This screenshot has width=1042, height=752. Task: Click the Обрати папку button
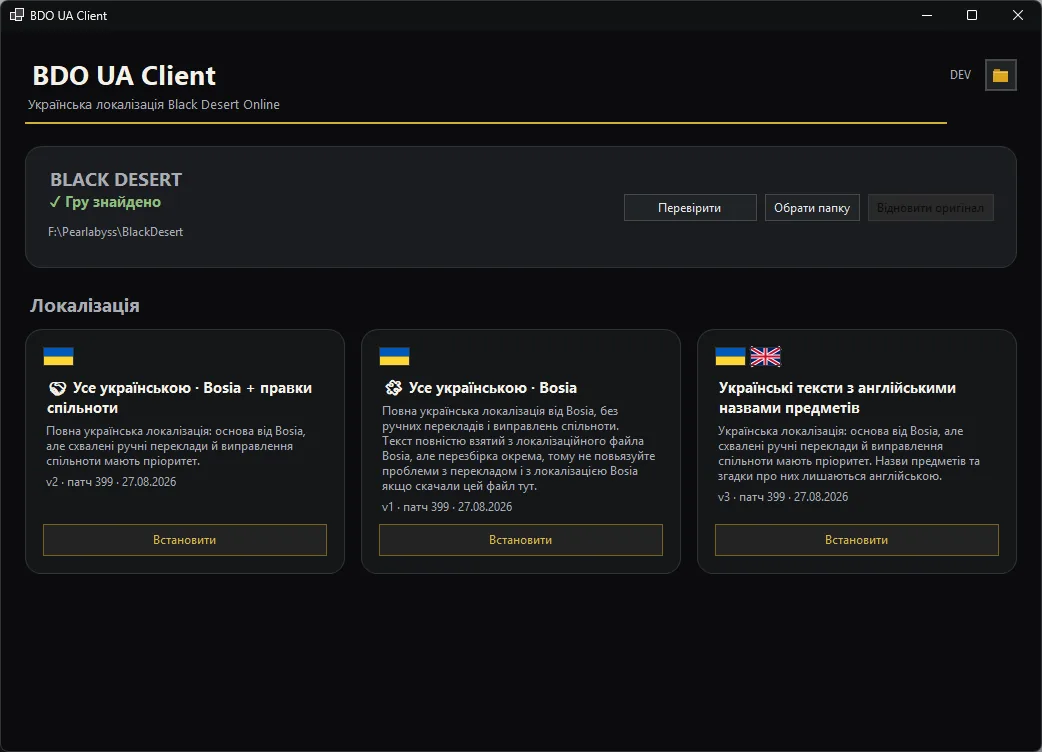tap(812, 207)
